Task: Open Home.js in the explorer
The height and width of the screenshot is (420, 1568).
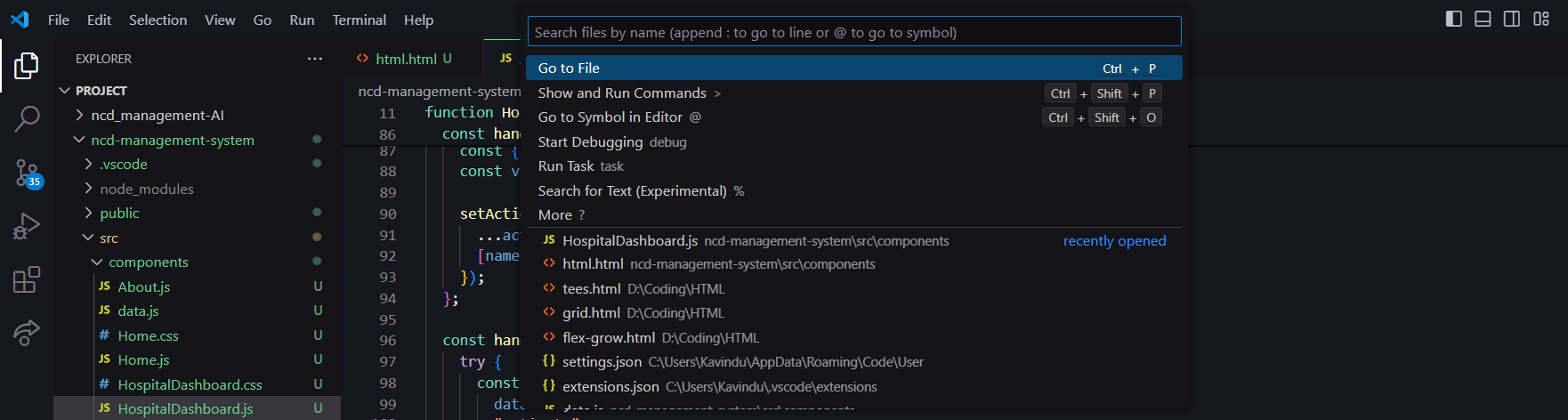Action: tap(197, 359)
